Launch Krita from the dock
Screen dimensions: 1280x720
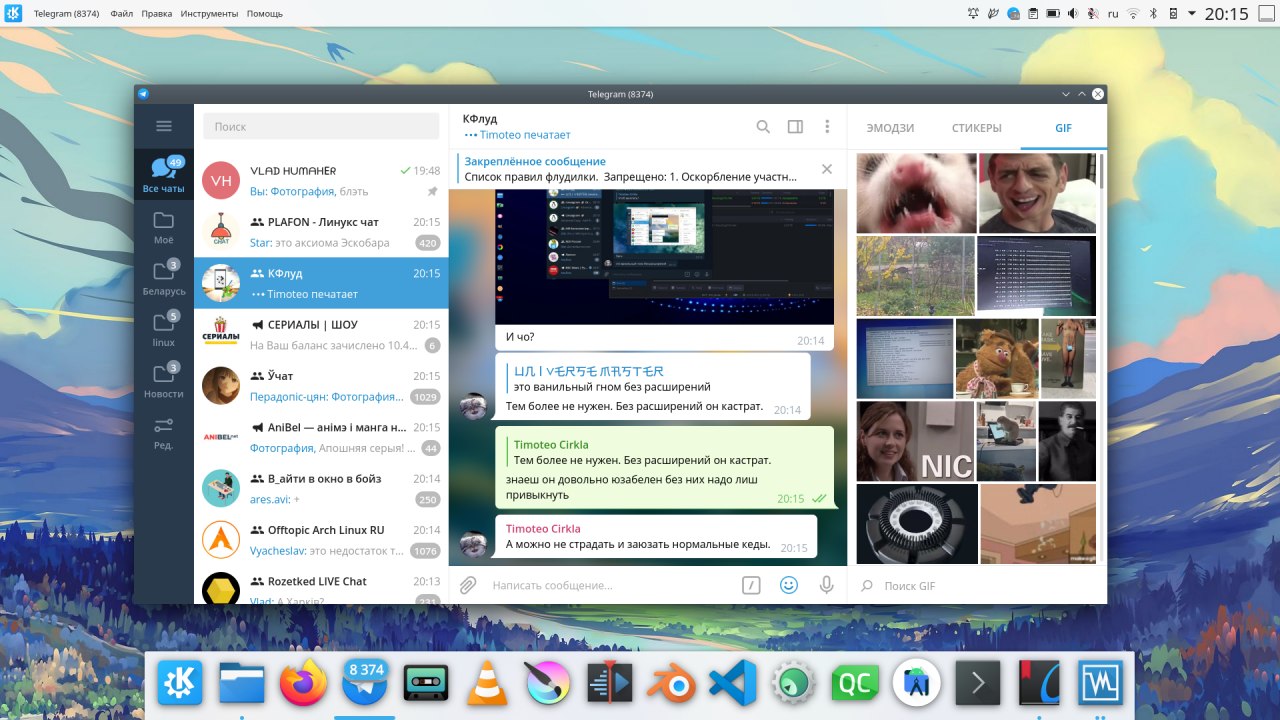click(548, 684)
